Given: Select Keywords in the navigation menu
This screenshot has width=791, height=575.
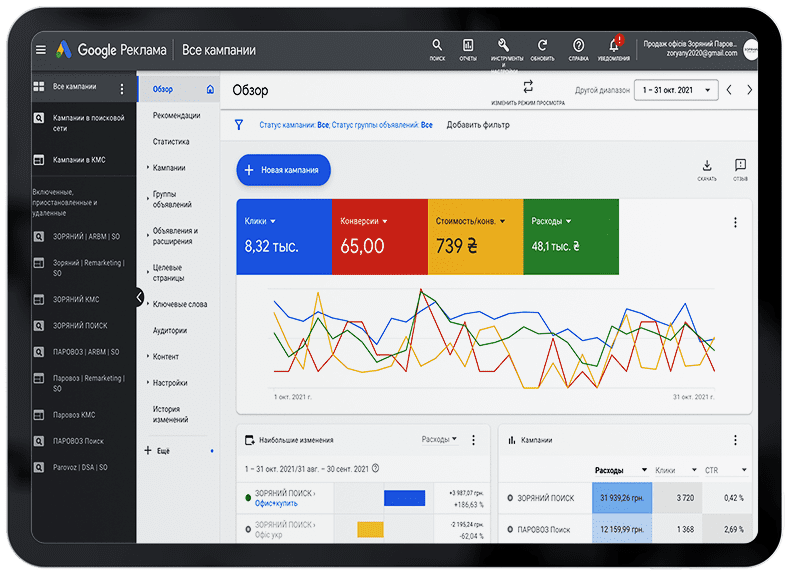Looking at the screenshot, I should pos(180,304).
